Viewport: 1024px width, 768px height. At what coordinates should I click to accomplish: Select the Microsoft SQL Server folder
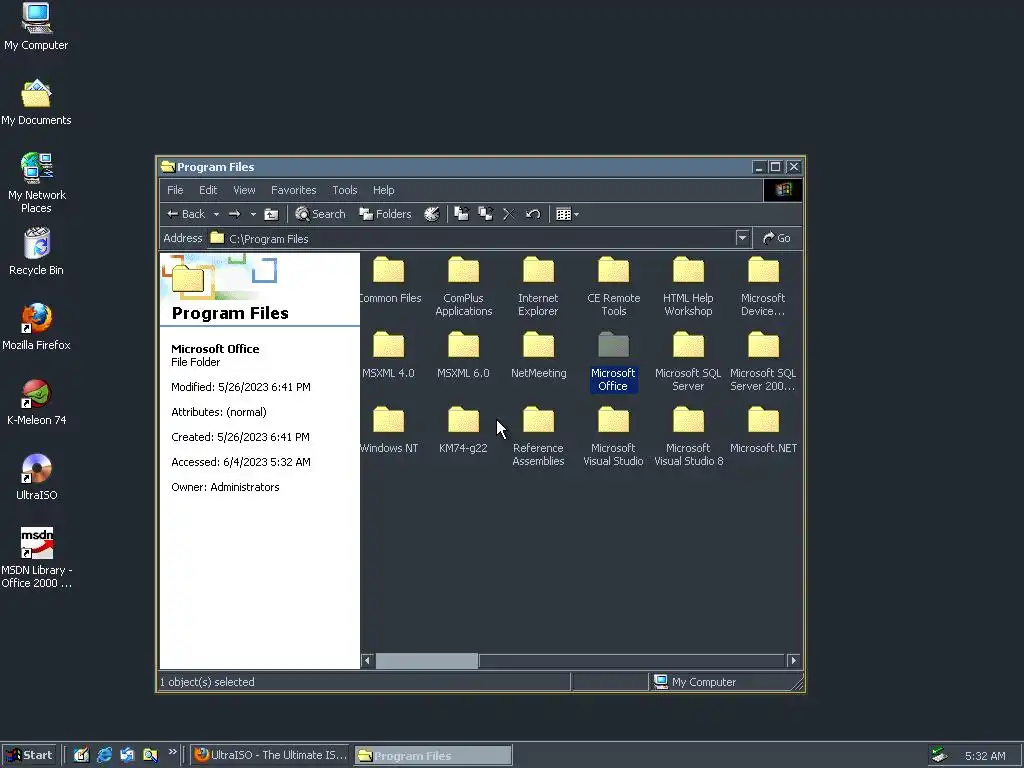[688, 362]
